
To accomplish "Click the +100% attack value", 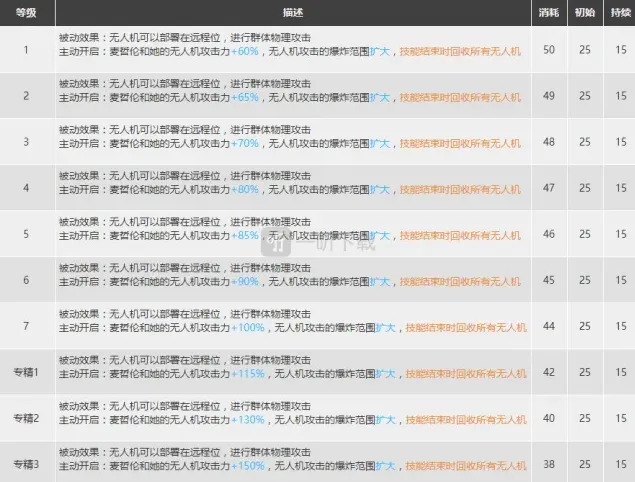I will click(x=247, y=328).
